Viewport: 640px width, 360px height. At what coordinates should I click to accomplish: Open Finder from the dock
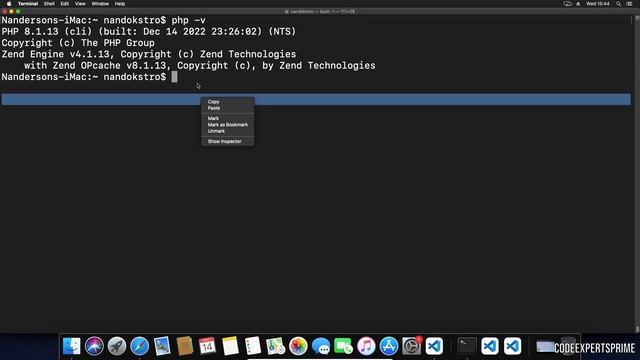[71, 346]
